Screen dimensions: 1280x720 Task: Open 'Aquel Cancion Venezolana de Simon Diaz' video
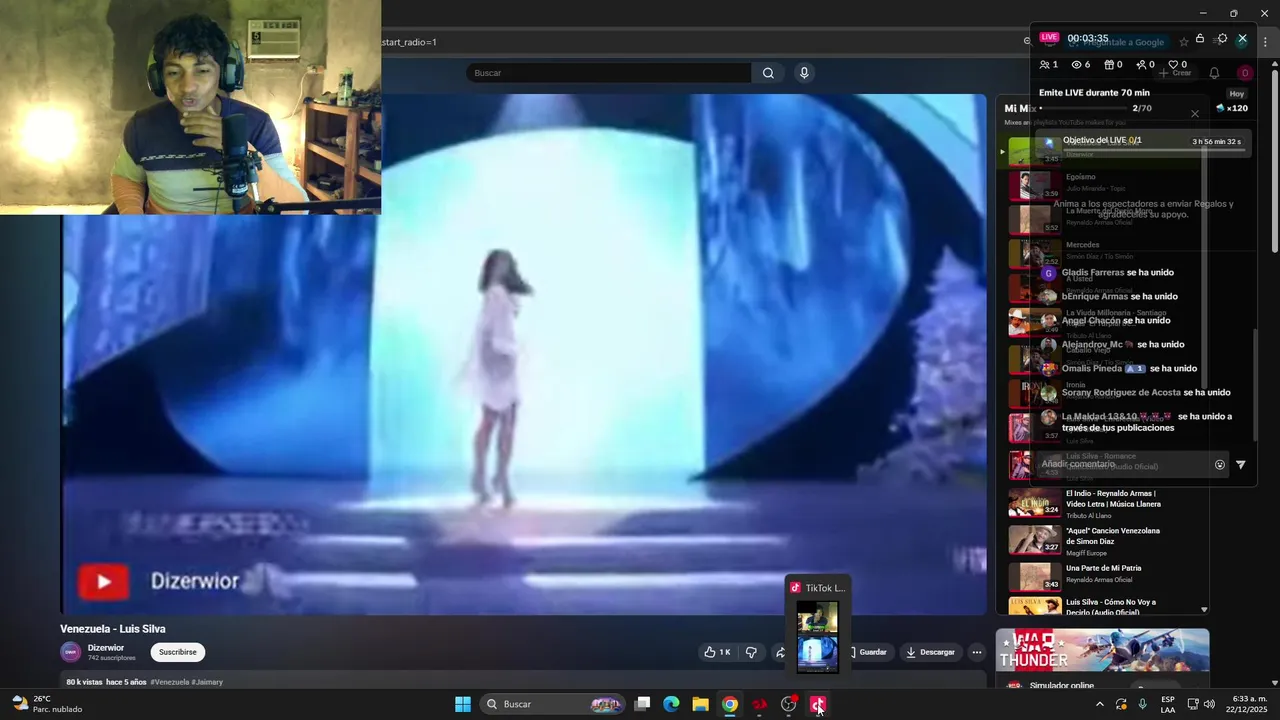point(1085,540)
